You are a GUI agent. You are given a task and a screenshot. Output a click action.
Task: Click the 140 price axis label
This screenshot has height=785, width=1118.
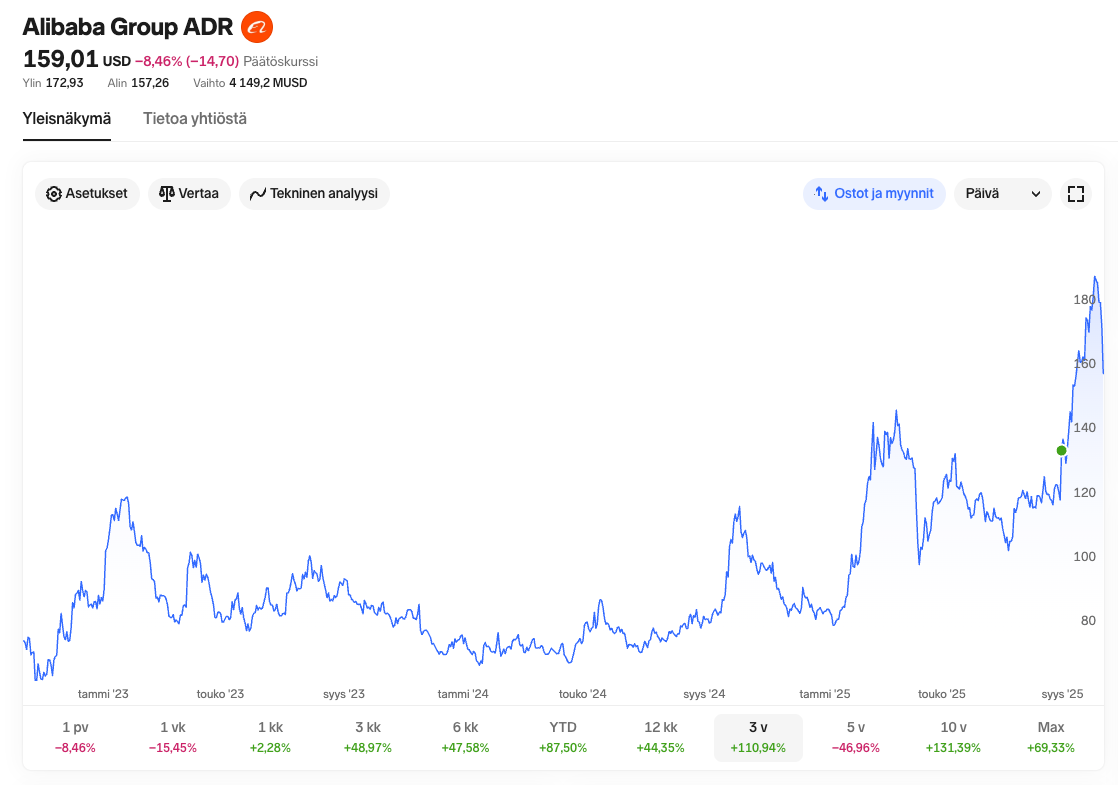1084,428
